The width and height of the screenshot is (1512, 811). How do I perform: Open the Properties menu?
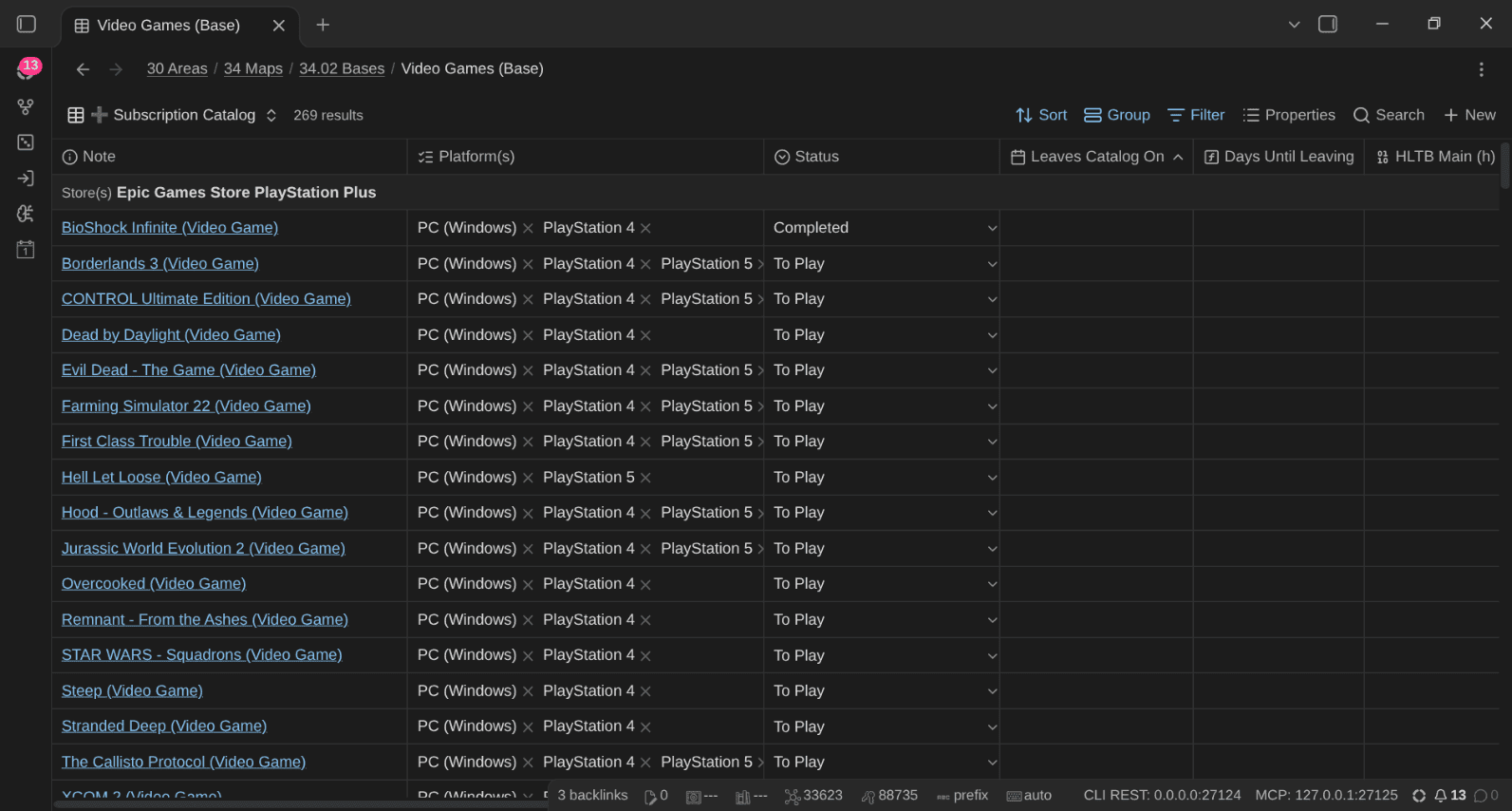pos(1289,115)
